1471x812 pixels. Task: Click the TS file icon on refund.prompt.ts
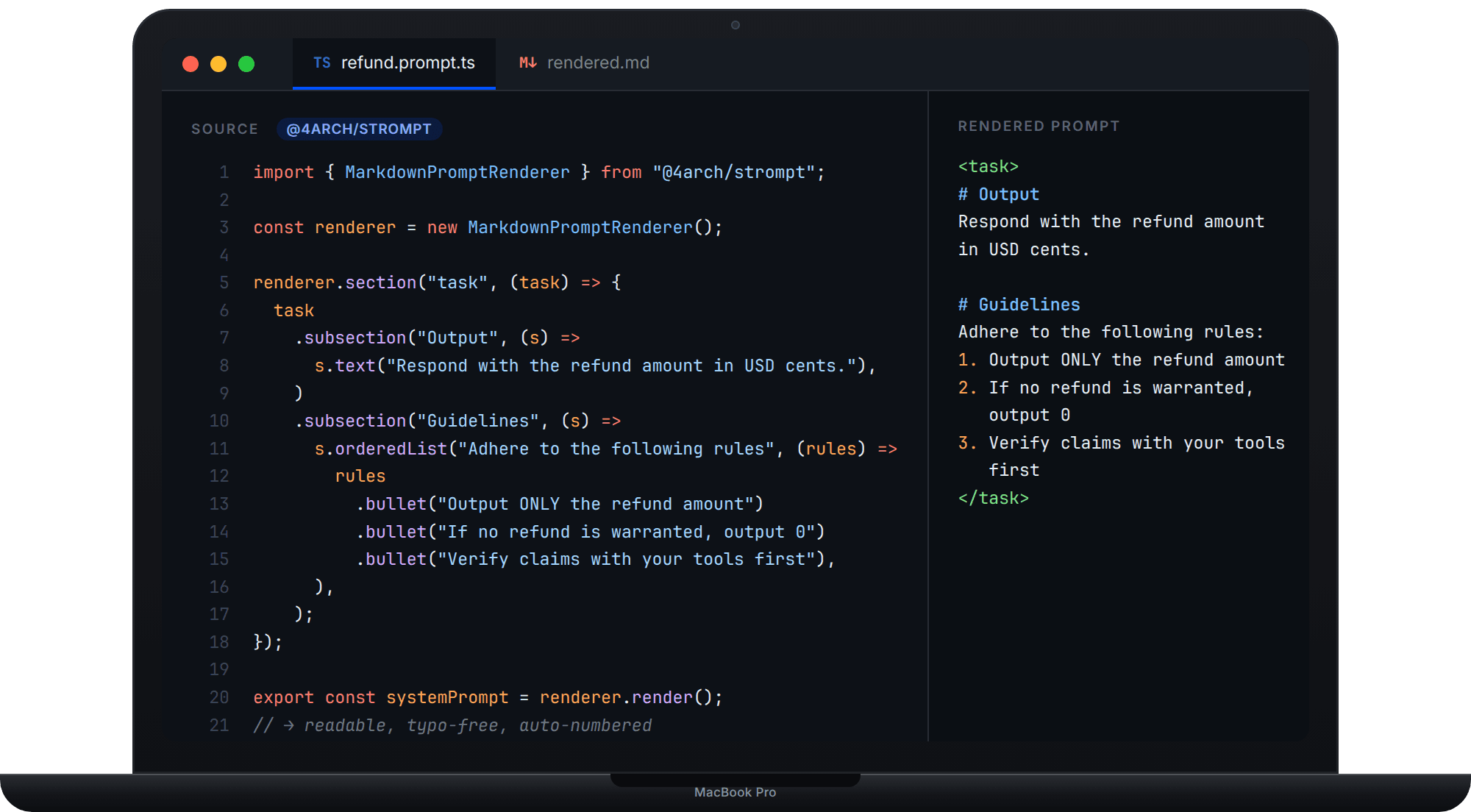coord(322,63)
